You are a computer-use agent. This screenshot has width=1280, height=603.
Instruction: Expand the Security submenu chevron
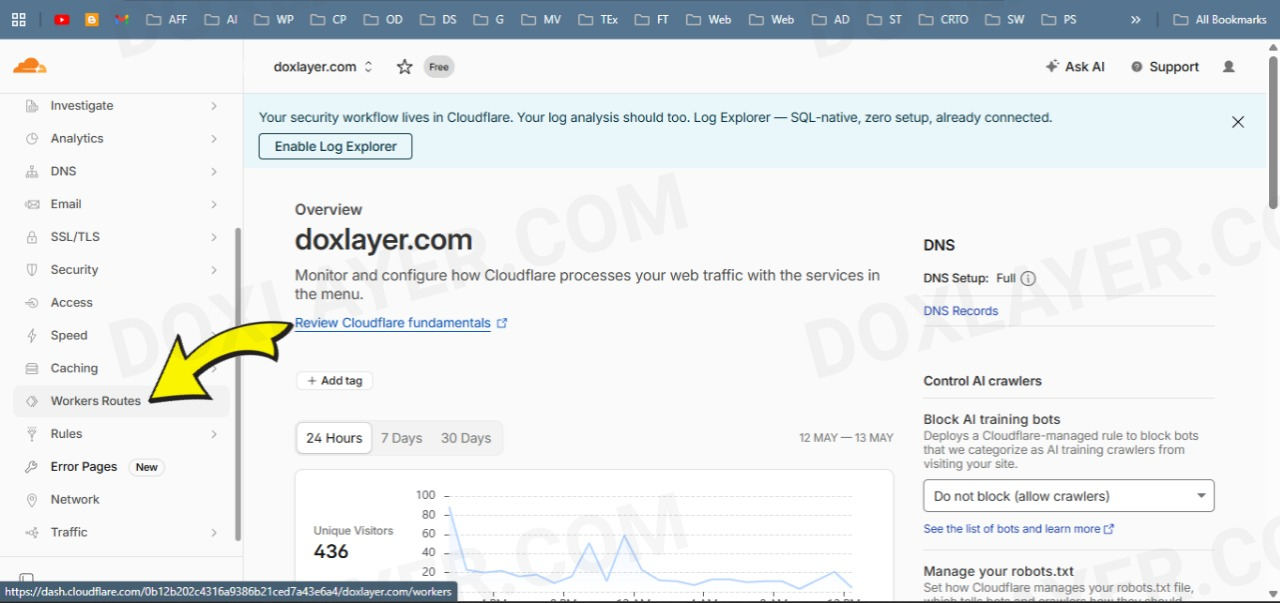point(214,270)
